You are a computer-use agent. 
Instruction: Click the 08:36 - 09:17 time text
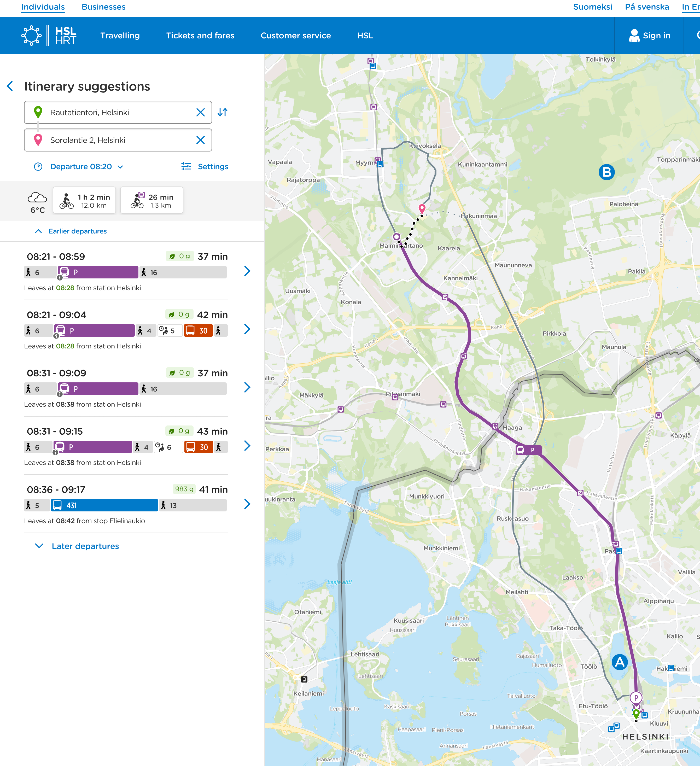click(56, 489)
